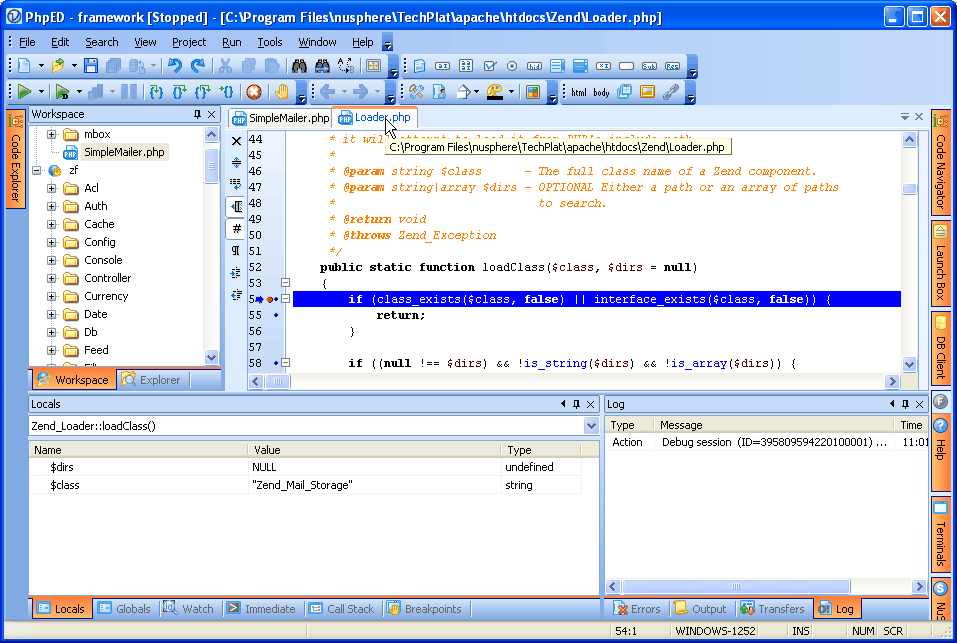The image size is (957, 643).
Task: Click the Log panel horizontal scrollbar thumb
Action: (735, 586)
